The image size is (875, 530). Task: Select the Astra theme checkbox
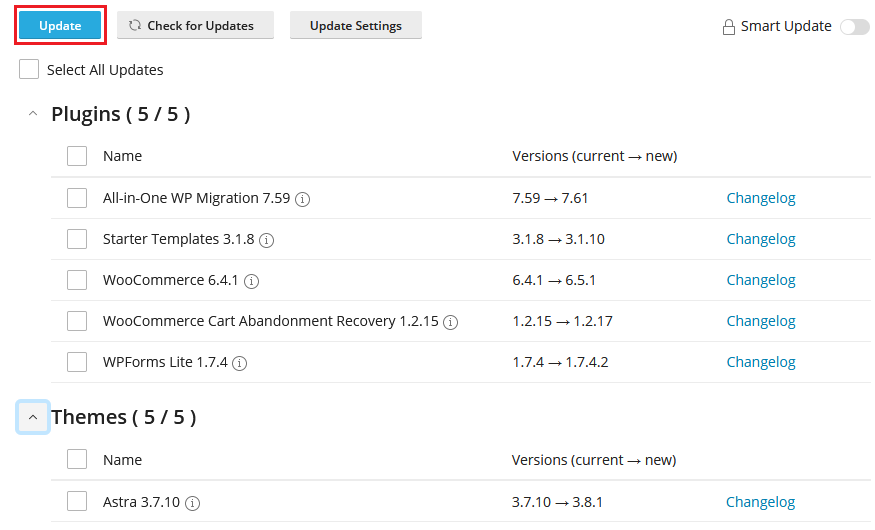(77, 501)
